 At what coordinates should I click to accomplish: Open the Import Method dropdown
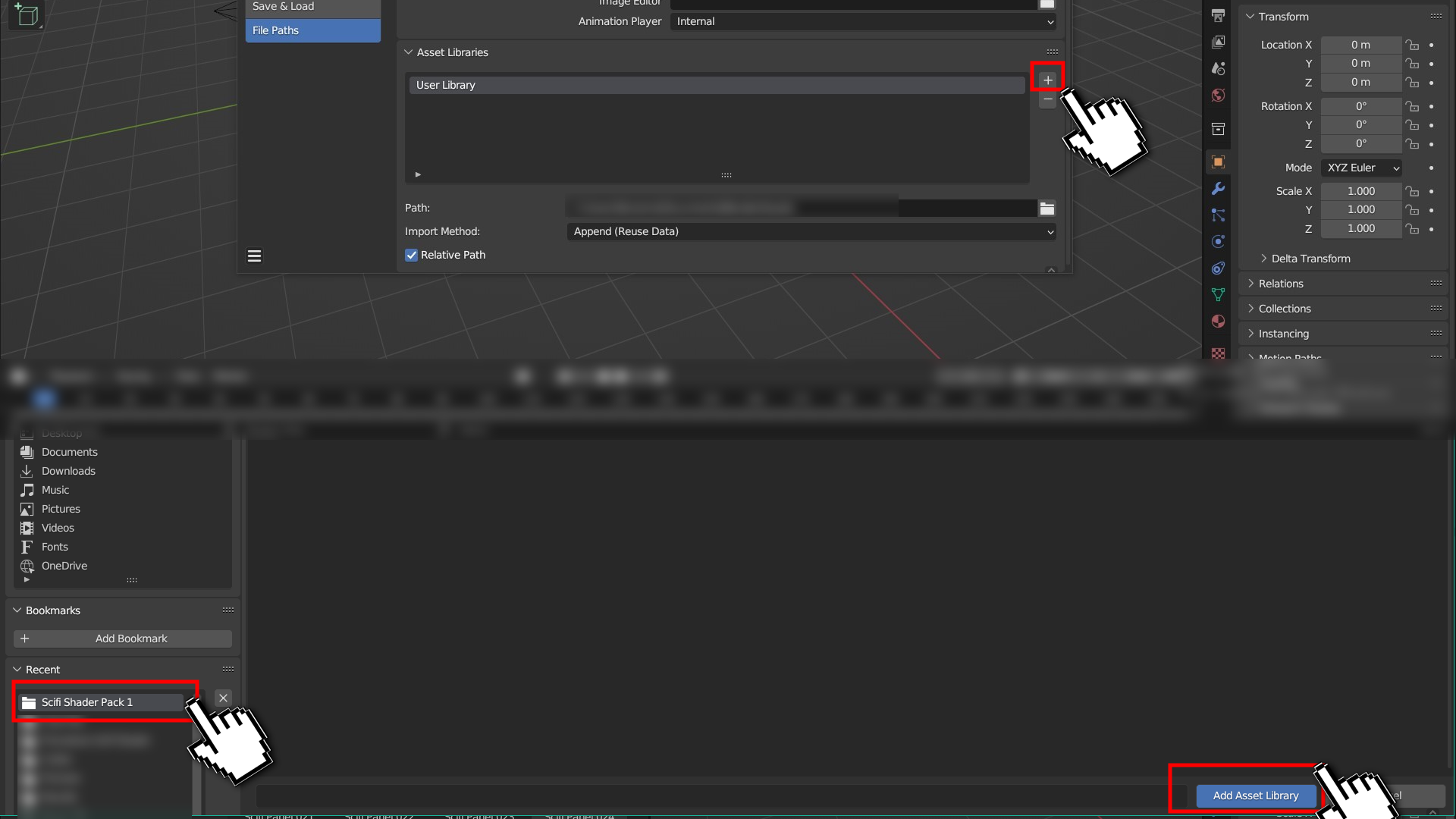pos(811,232)
